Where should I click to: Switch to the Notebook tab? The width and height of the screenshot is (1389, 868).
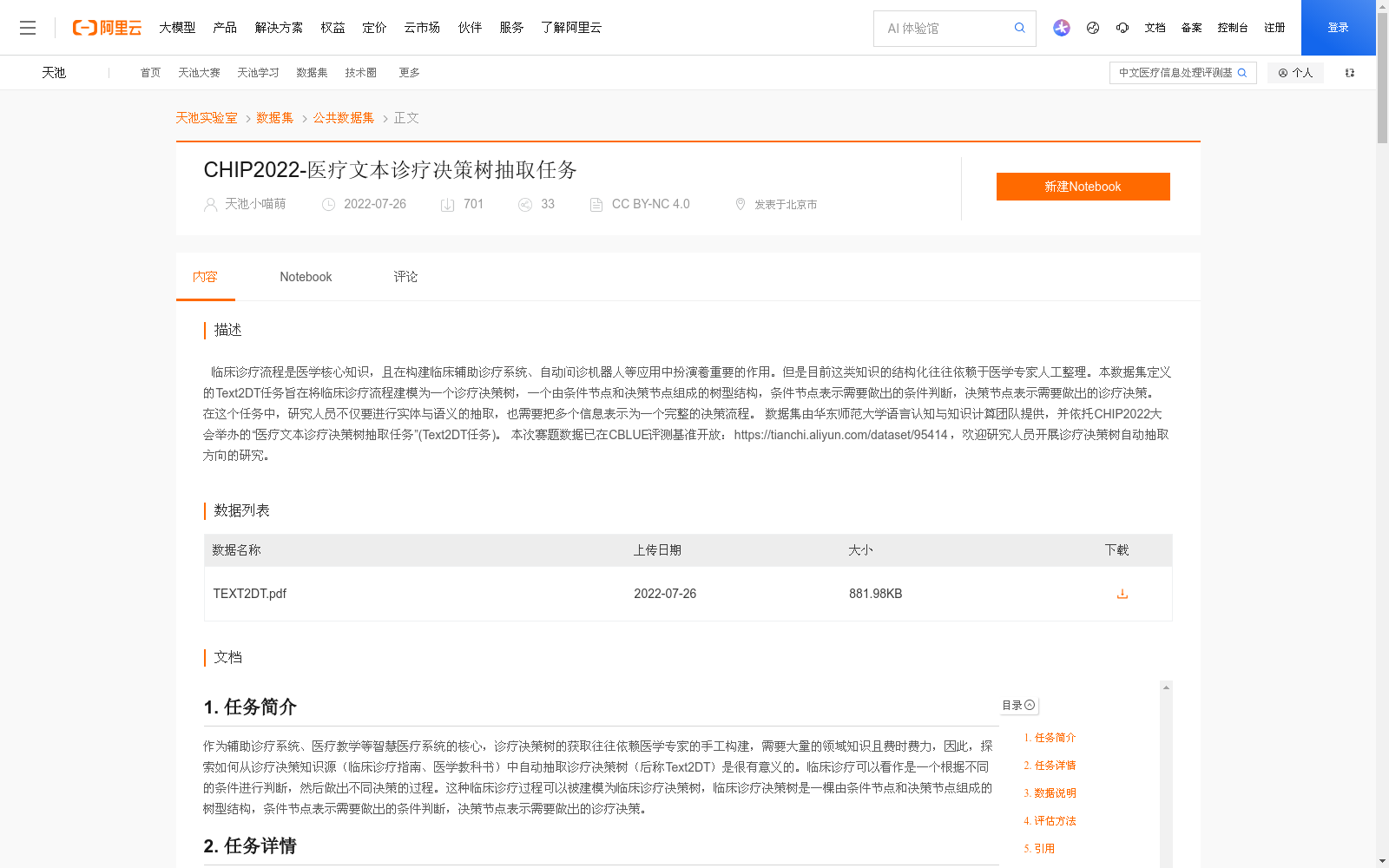[306, 276]
